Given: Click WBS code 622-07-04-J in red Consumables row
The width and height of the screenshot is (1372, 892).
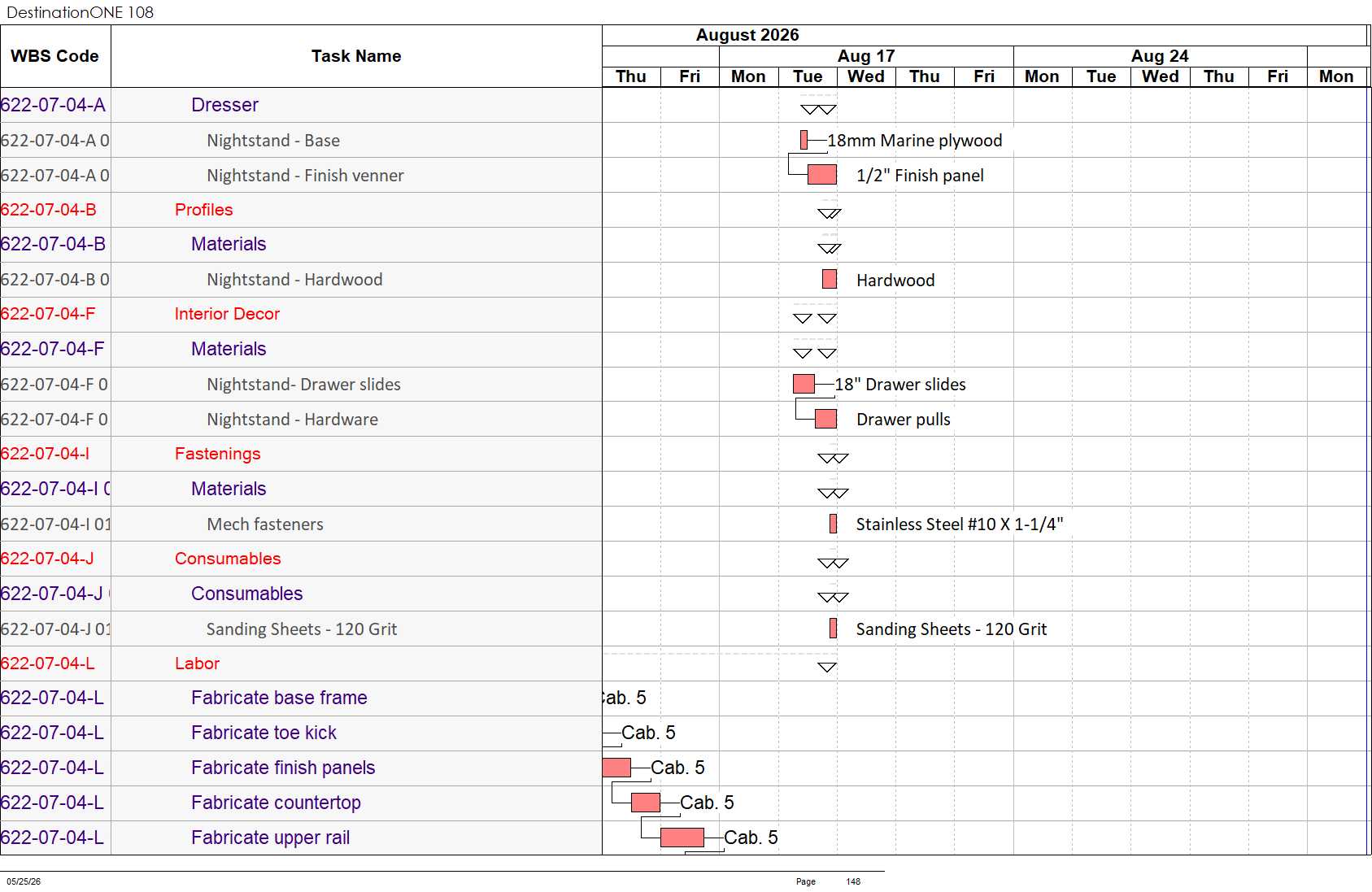Looking at the screenshot, I should pyautogui.click(x=47, y=559).
